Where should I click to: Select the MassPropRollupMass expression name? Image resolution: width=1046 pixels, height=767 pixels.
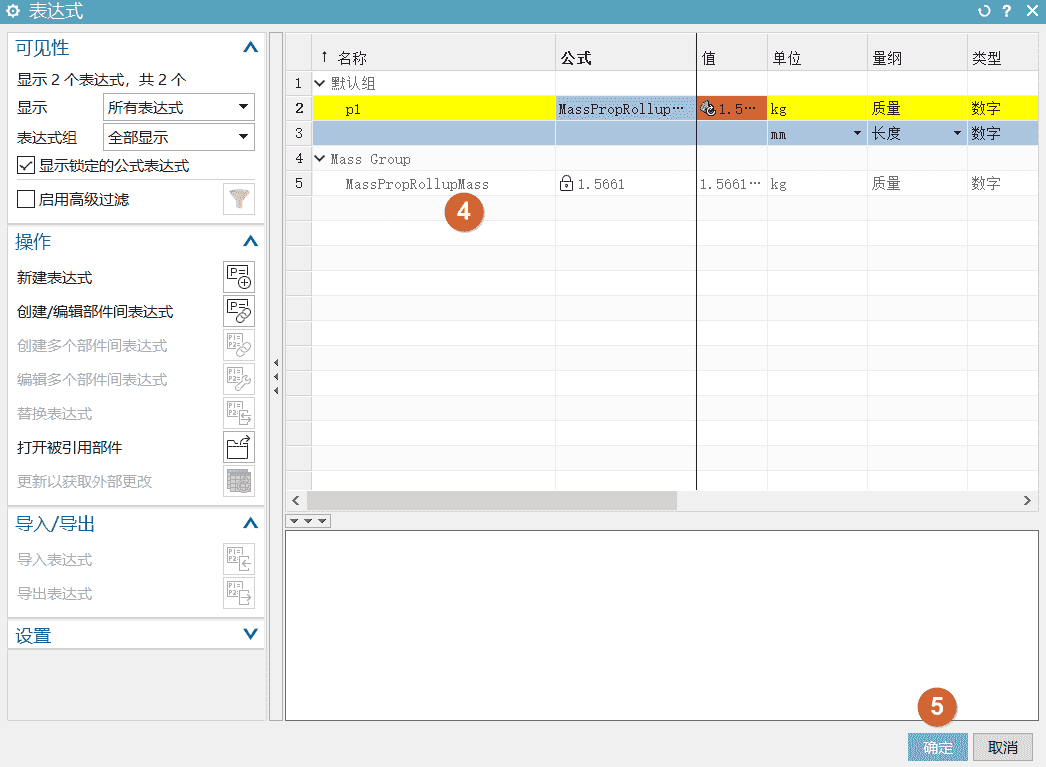coord(417,184)
